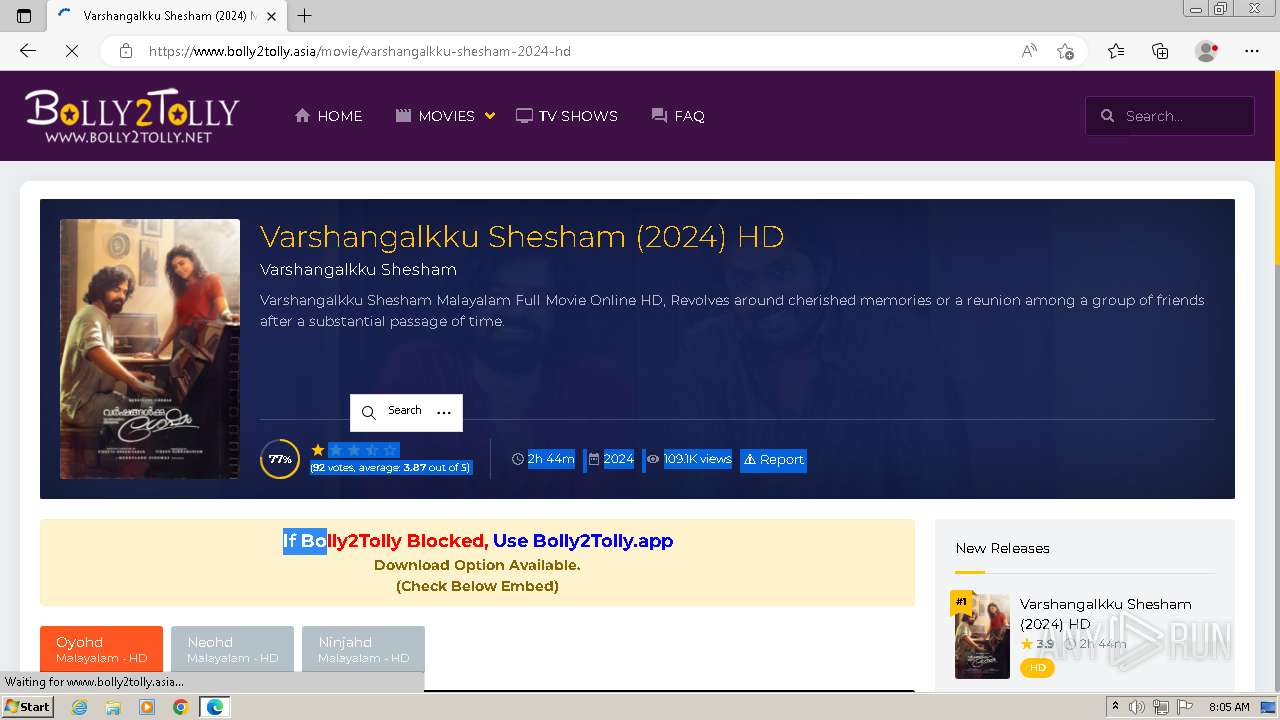View the site's lock information icon
The height and width of the screenshot is (720, 1280).
pos(126,51)
